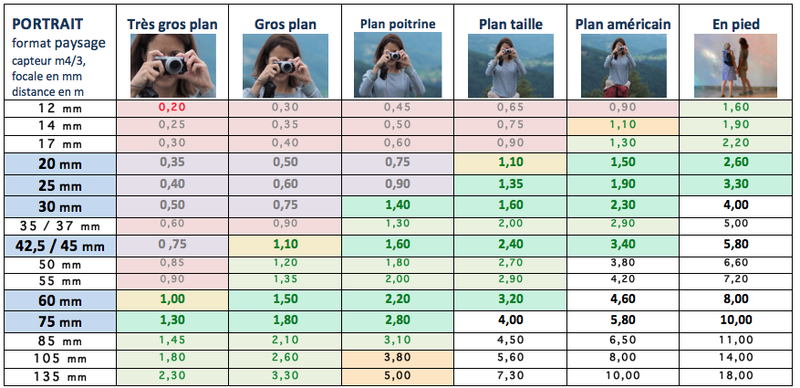The height and width of the screenshot is (388, 800).
Task: Click the Très gros plan example photo
Action: (173, 65)
